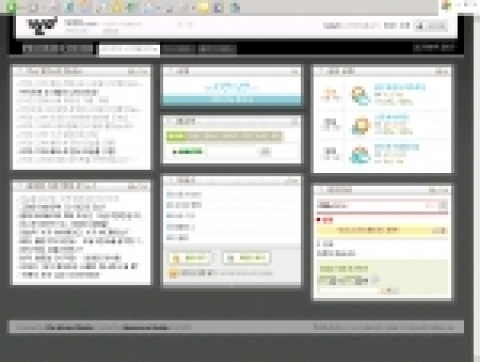480x362 pixels.
Task: Click the left yellow-icon button in bottom-center widget
Action: 190,258
